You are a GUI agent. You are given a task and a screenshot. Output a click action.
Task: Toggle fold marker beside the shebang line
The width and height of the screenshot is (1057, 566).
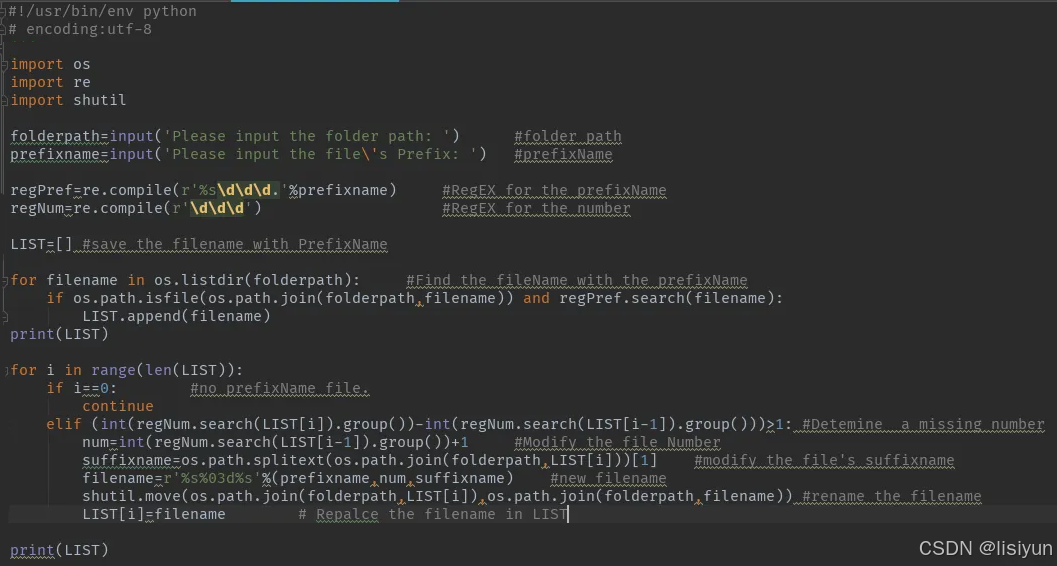point(5,11)
